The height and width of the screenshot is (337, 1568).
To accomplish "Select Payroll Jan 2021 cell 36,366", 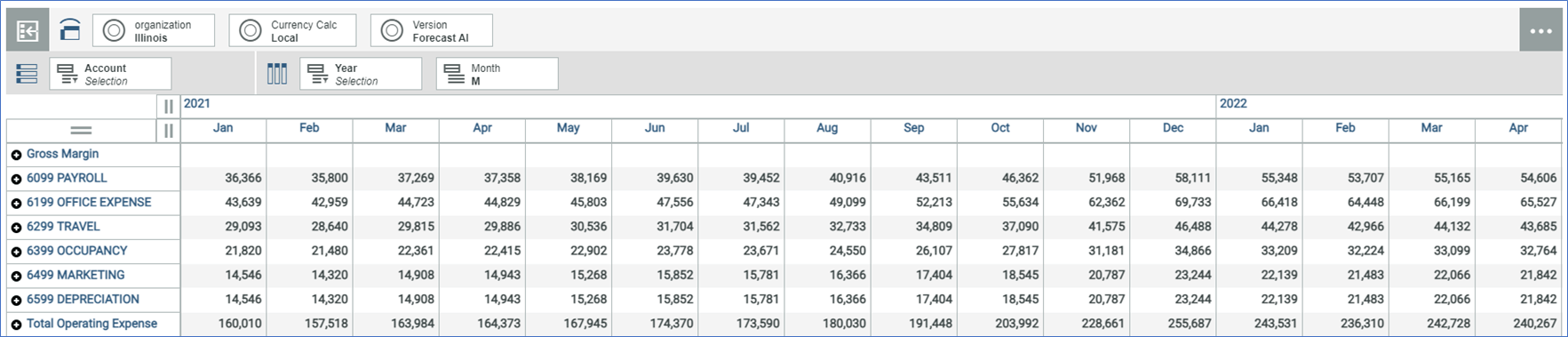I will (x=224, y=178).
